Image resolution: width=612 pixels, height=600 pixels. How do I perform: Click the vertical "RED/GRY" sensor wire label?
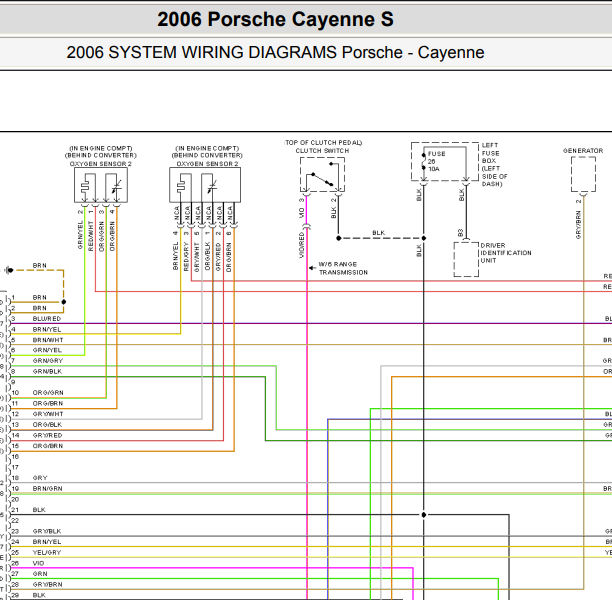(186, 256)
